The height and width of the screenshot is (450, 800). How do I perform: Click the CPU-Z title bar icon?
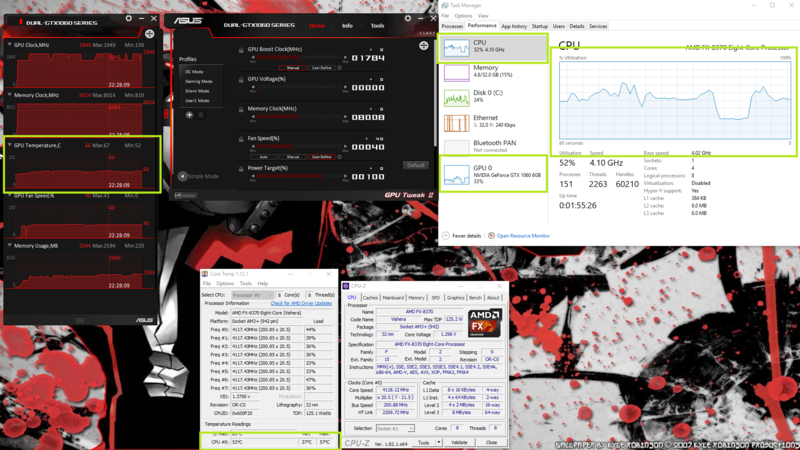click(346, 286)
